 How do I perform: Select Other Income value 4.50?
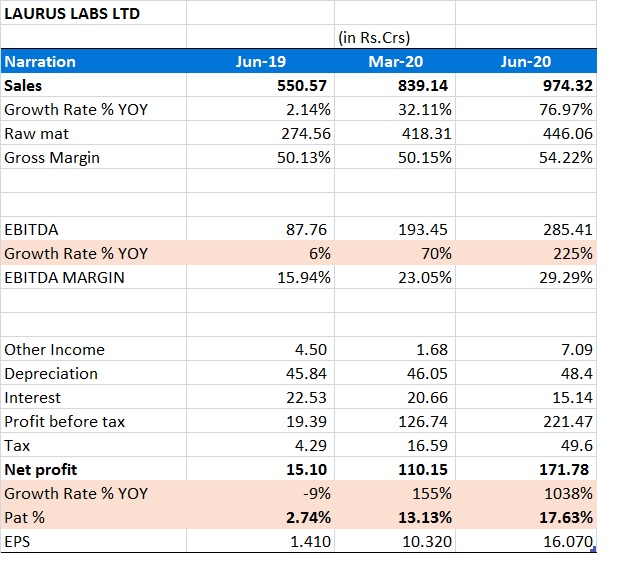[x=261, y=350]
